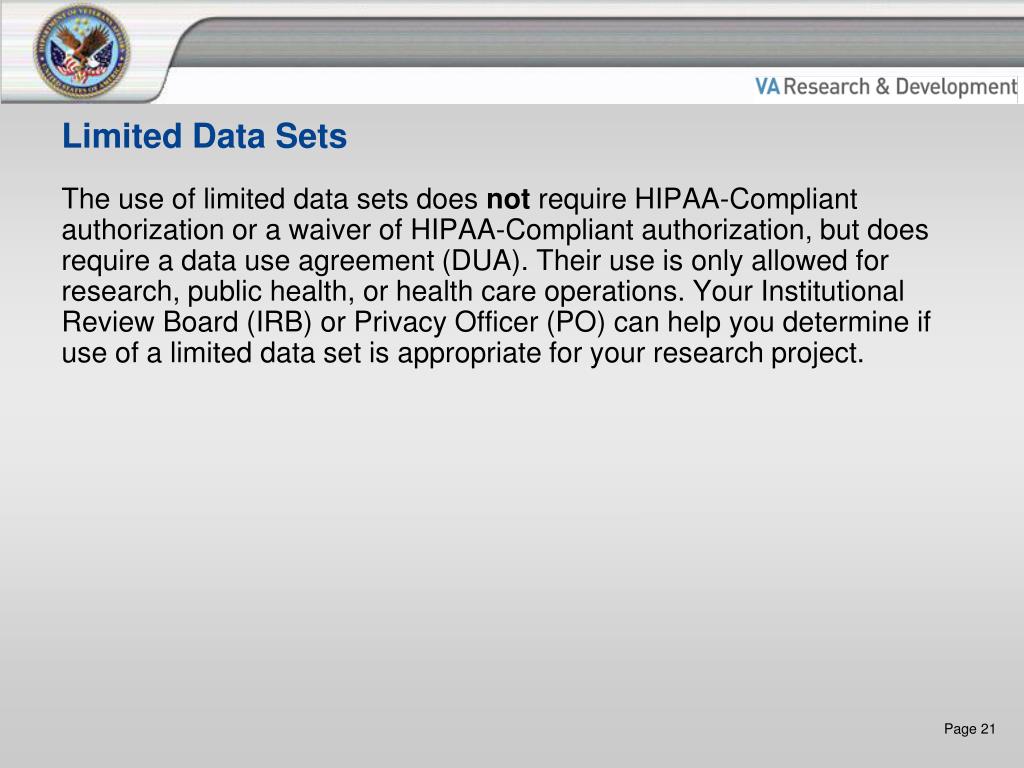Viewport: 1024px width, 768px height.
Task: Click the words 'public health'
Action: coord(270,292)
